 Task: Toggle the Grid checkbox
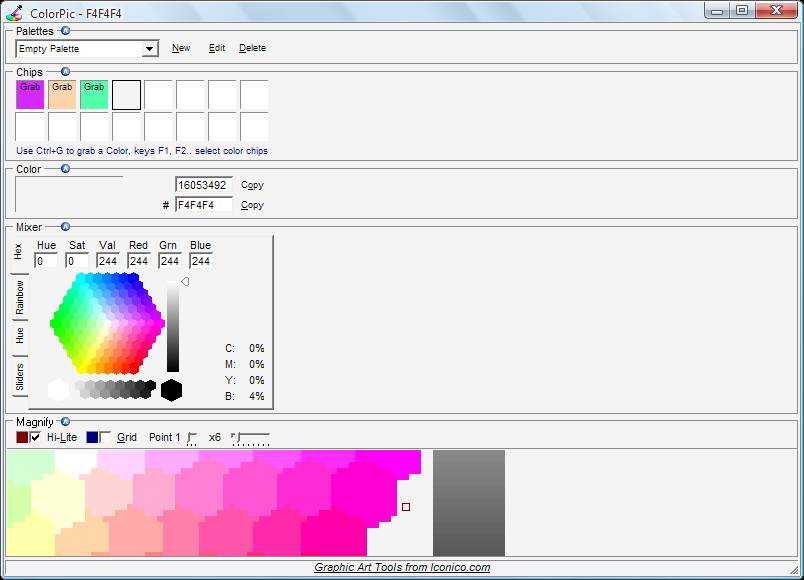pyautogui.click(x=106, y=437)
